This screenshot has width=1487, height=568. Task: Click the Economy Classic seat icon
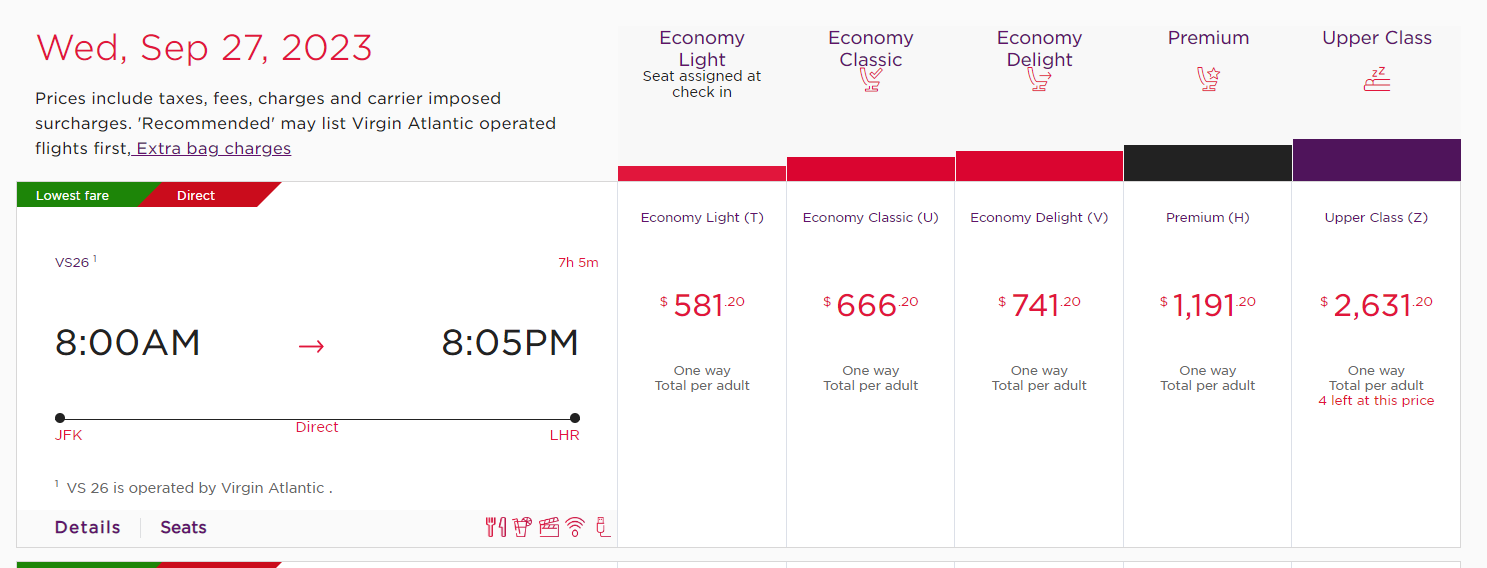pyautogui.click(x=871, y=79)
